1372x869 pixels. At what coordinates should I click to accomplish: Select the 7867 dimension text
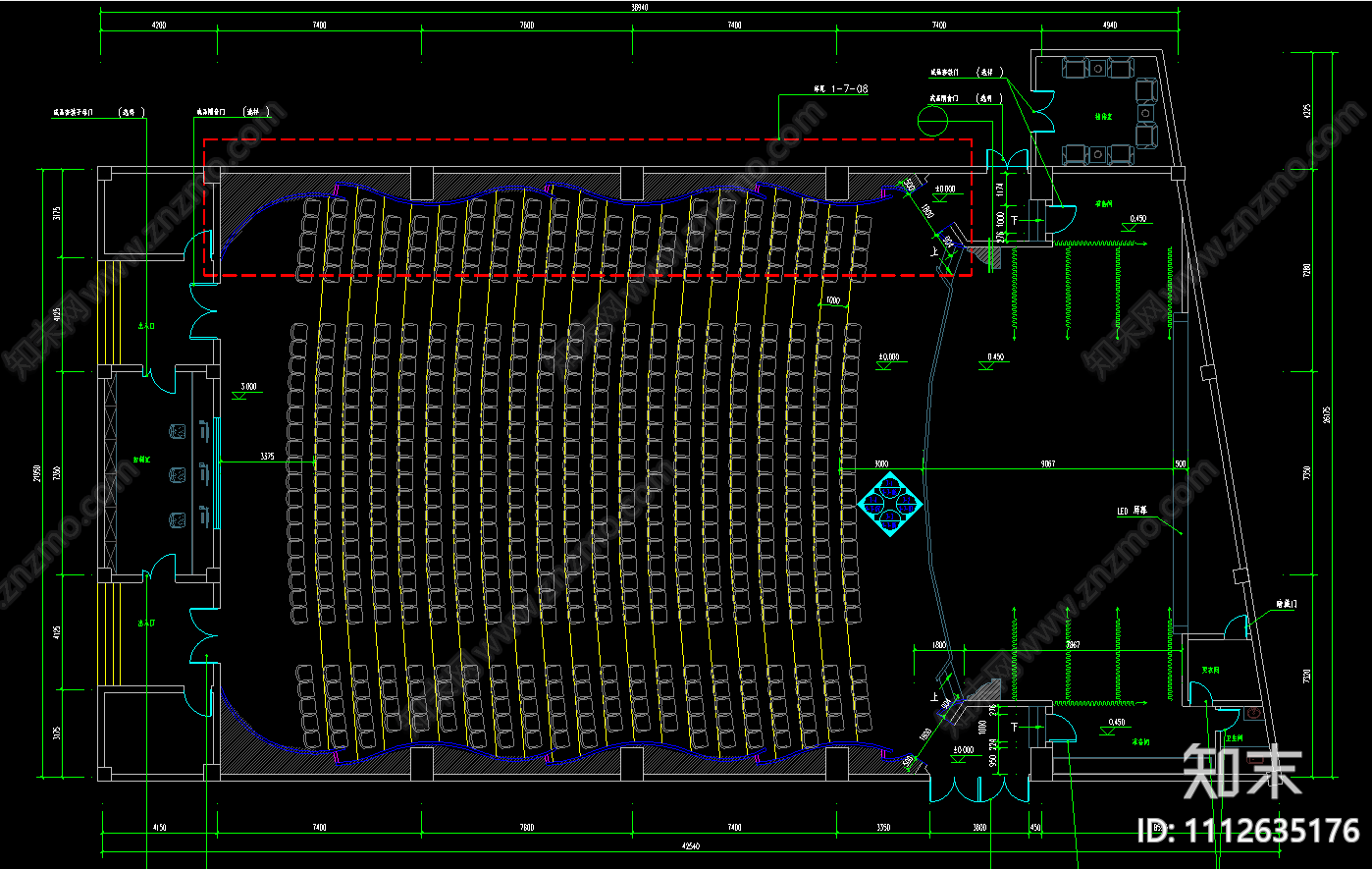1073,644
